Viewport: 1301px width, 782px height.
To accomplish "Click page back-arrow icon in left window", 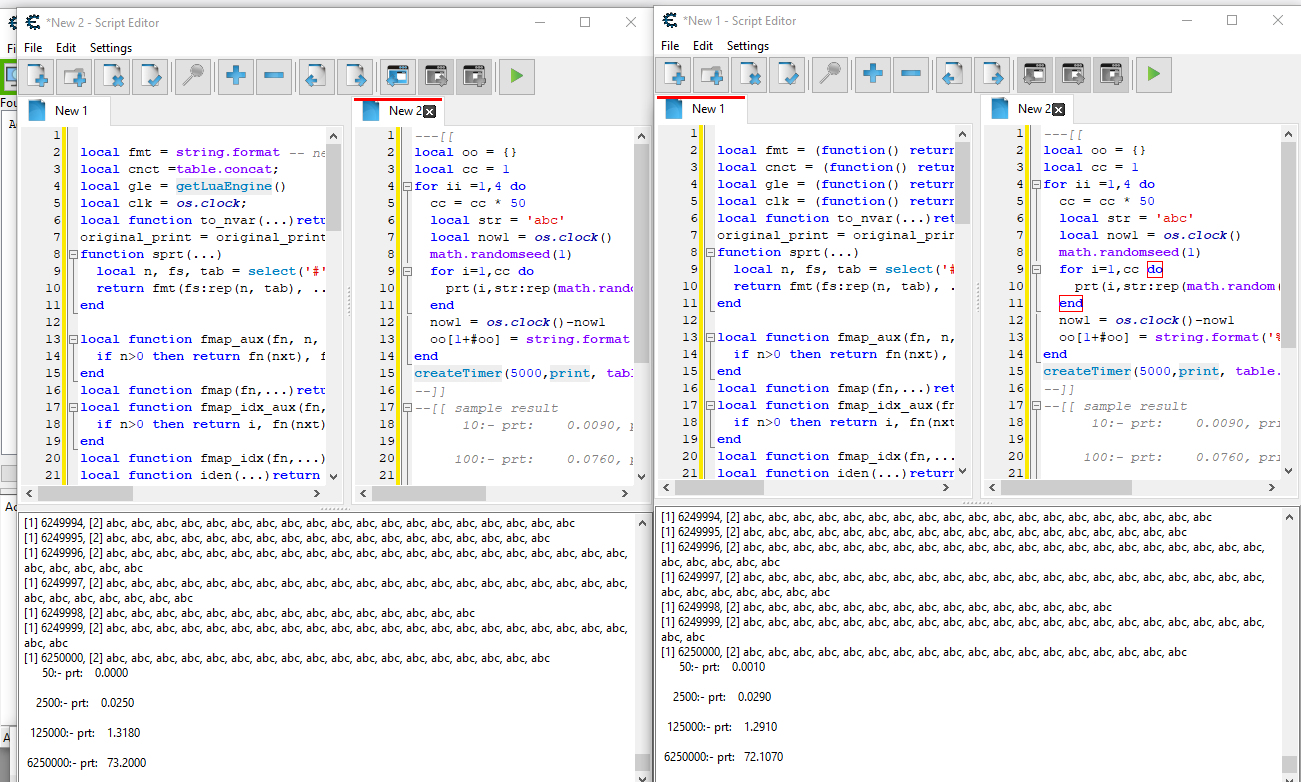I will tap(316, 77).
